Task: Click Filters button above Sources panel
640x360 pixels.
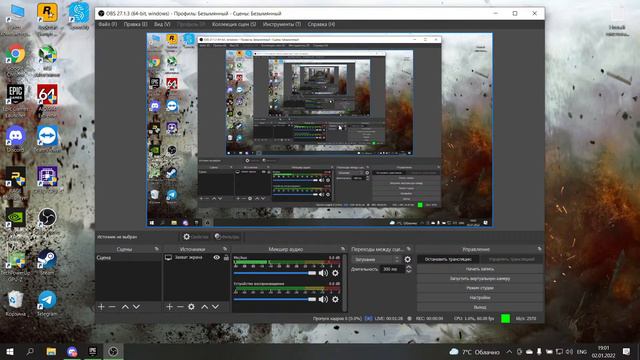Action: [227, 236]
